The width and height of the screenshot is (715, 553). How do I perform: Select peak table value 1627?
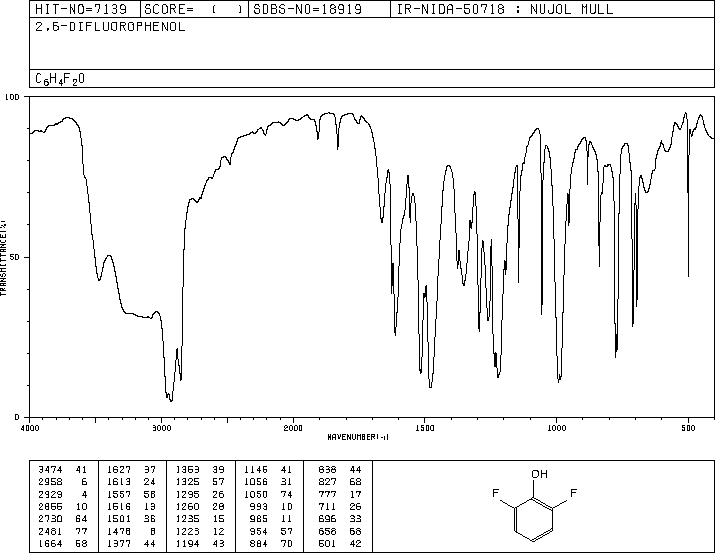point(119,469)
